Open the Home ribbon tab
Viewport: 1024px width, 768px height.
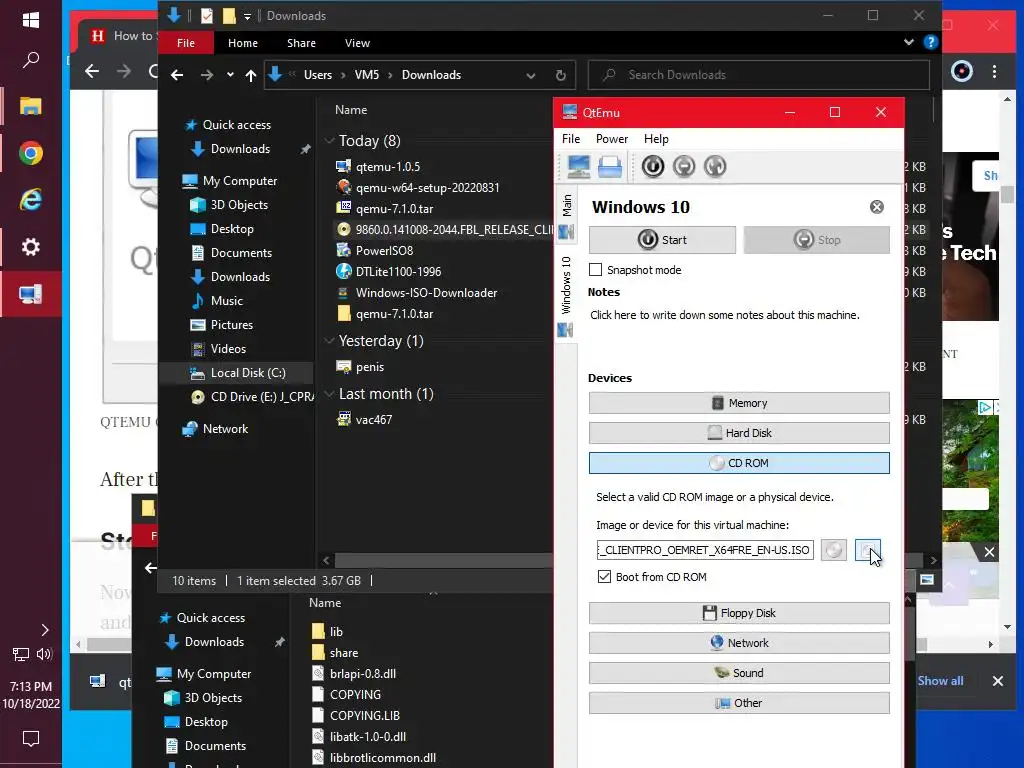pos(243,43)
